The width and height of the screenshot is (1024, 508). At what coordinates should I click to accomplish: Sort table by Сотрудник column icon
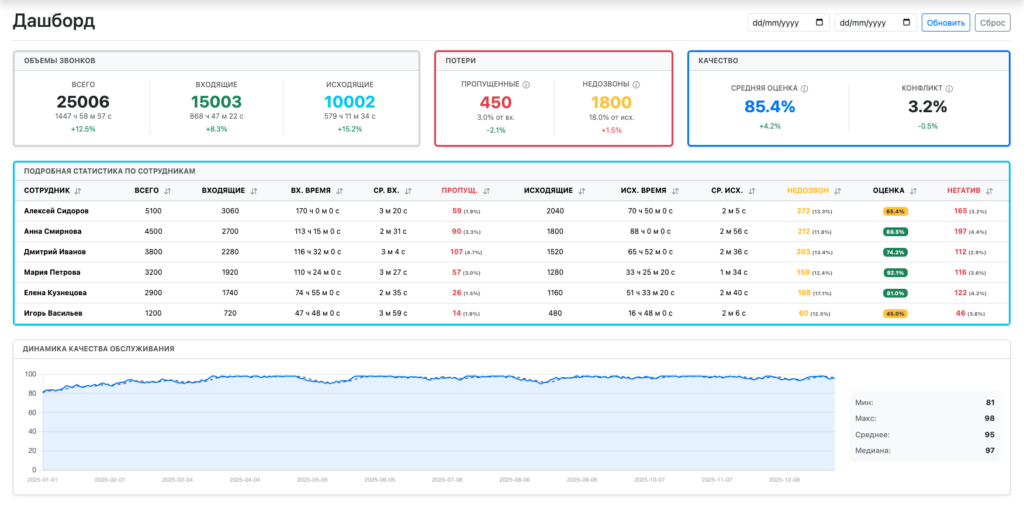click(78, 190)
